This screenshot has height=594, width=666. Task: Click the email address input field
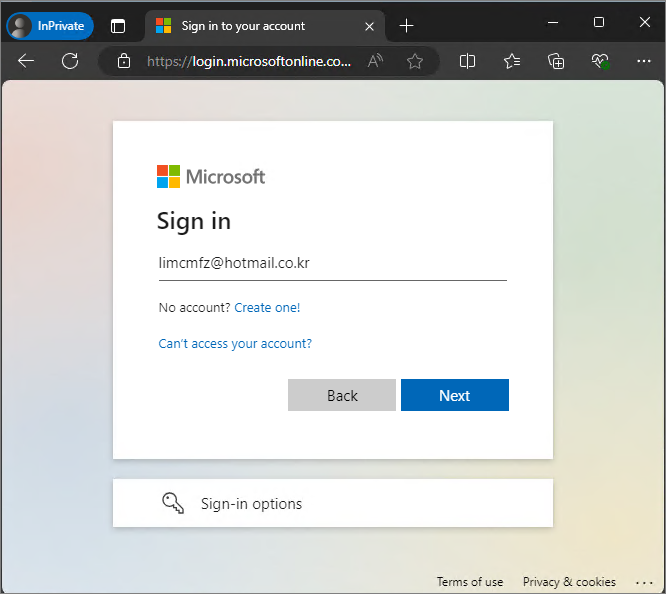point(333,263)
